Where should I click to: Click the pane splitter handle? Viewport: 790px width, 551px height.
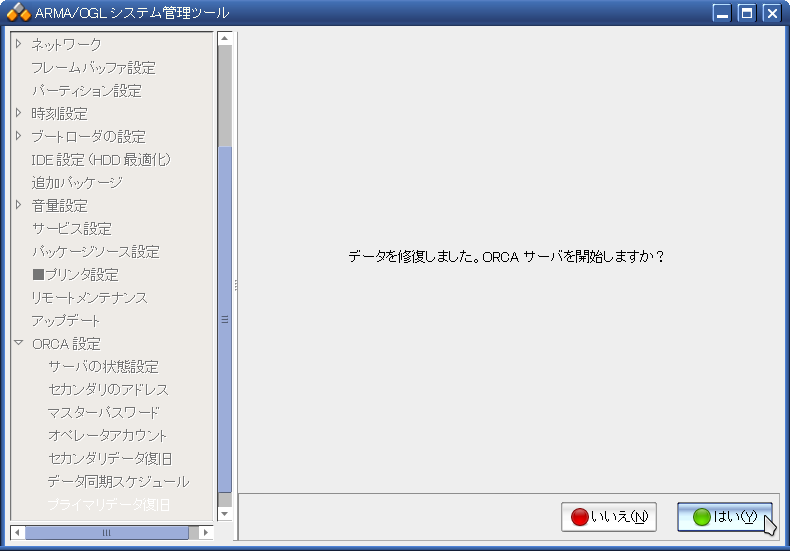pyautogui.click(x=236, y=285)
